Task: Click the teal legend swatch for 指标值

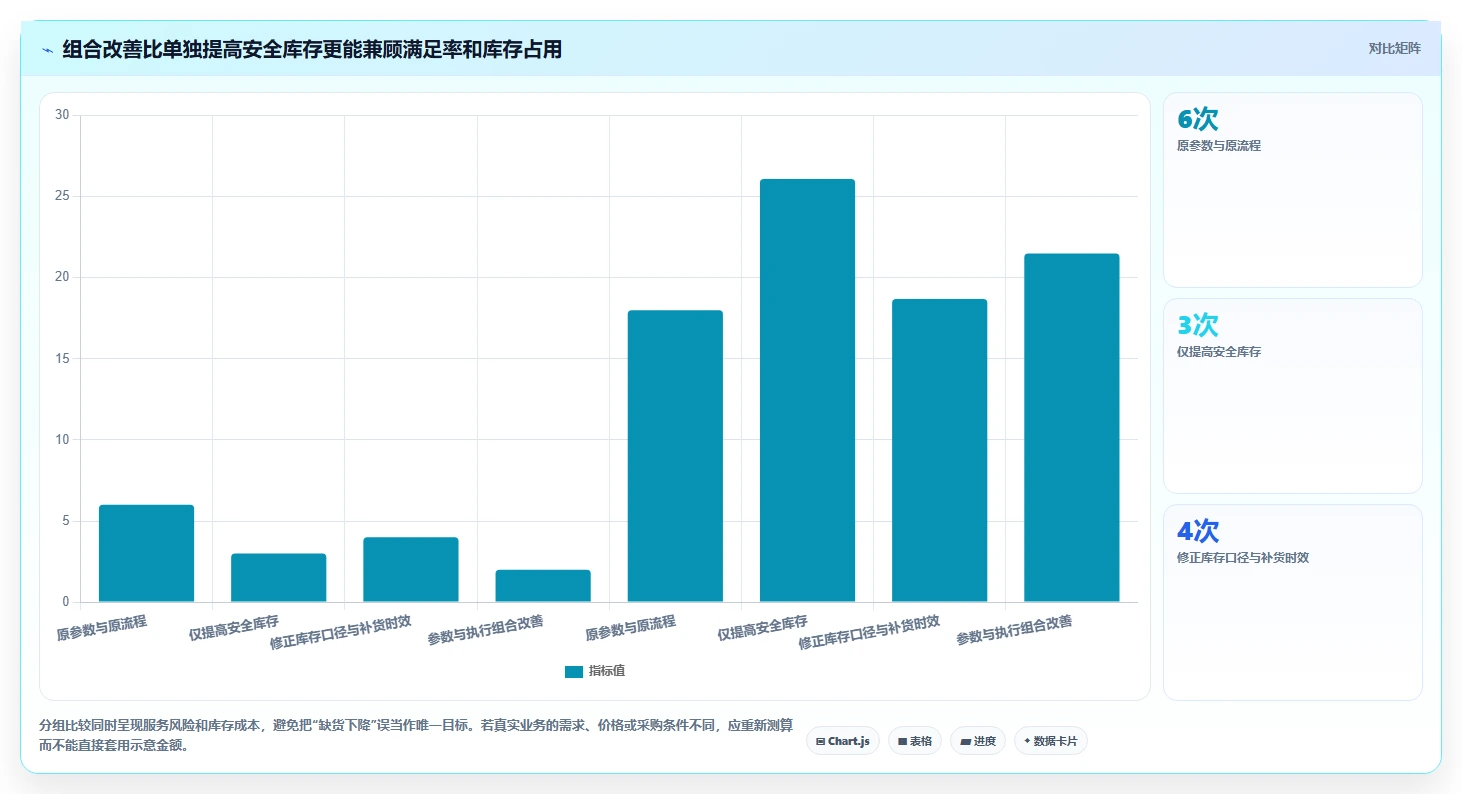Action: click(x=573, y=671)
